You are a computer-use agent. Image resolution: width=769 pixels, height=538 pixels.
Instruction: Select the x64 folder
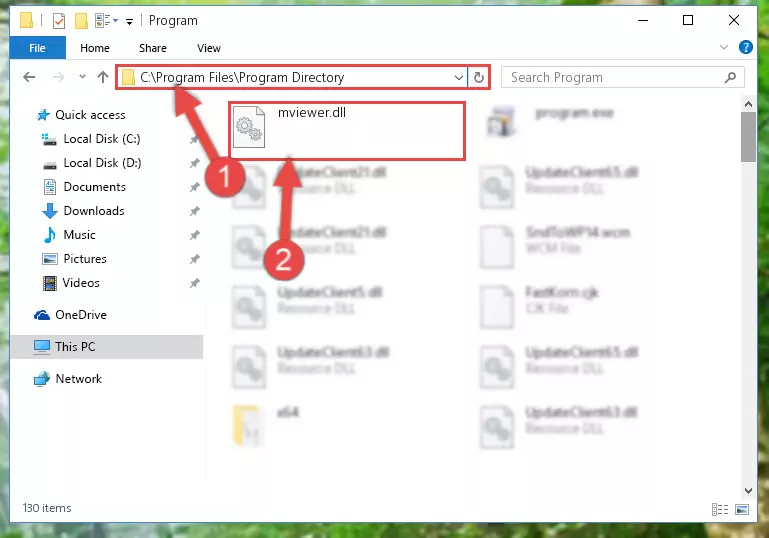(267, 426)
